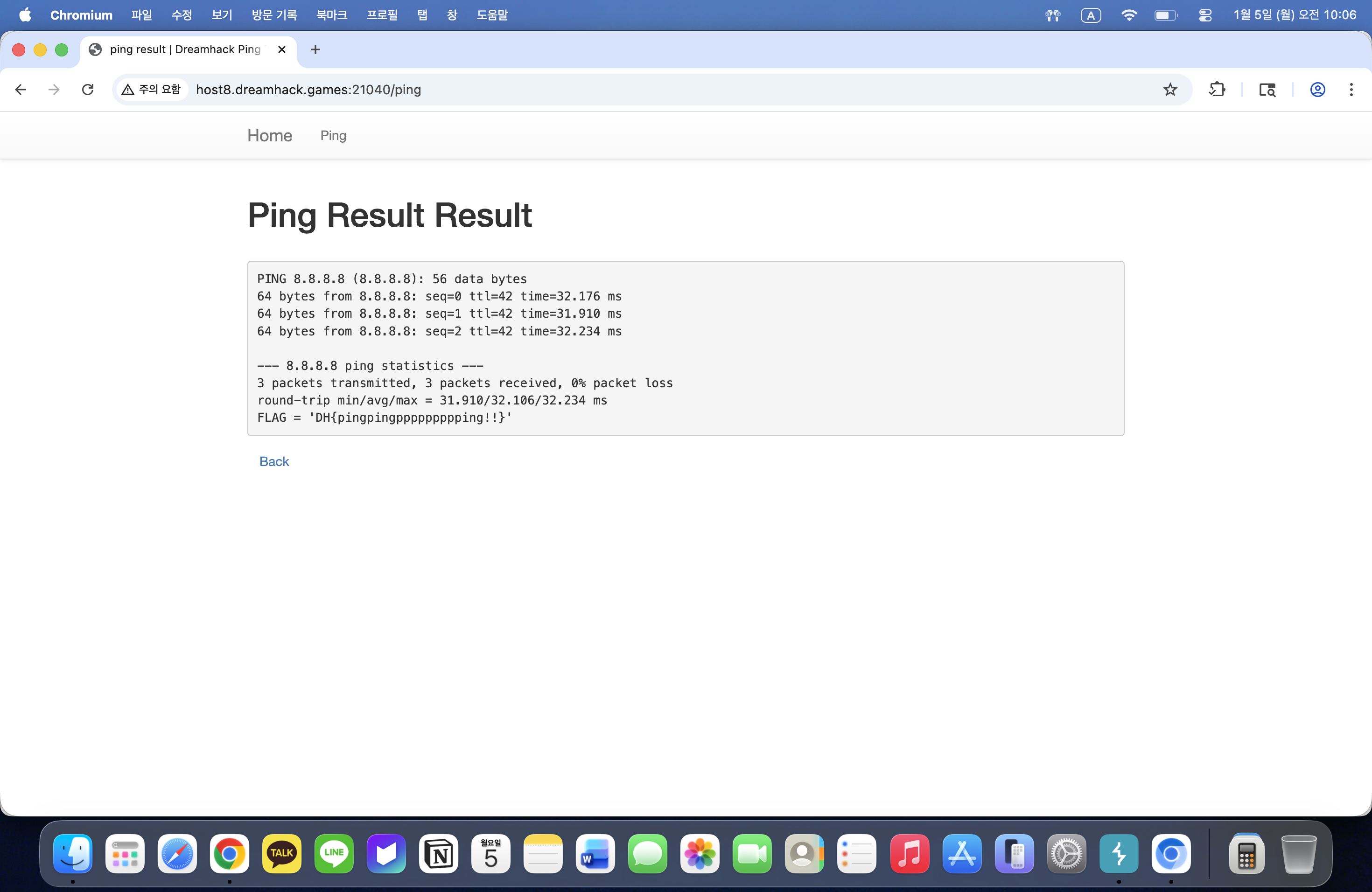Open the 방문 기록 menu
Image resolution: width=1372 pixels, height=892 pixels.
[274, 15]
